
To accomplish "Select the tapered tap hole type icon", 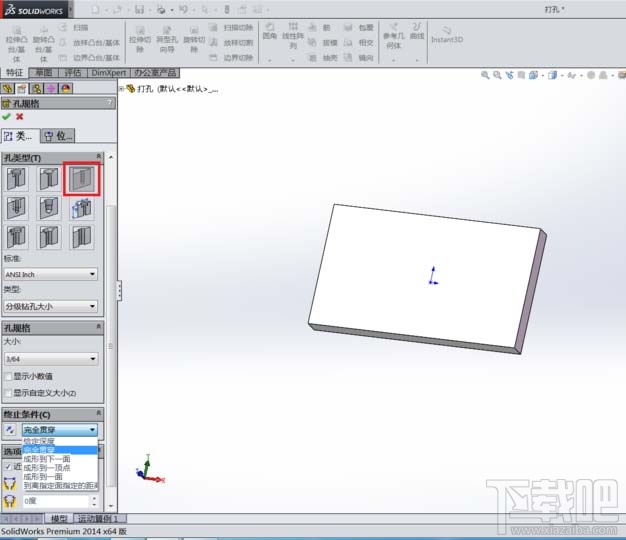I will tap(49, 208).
